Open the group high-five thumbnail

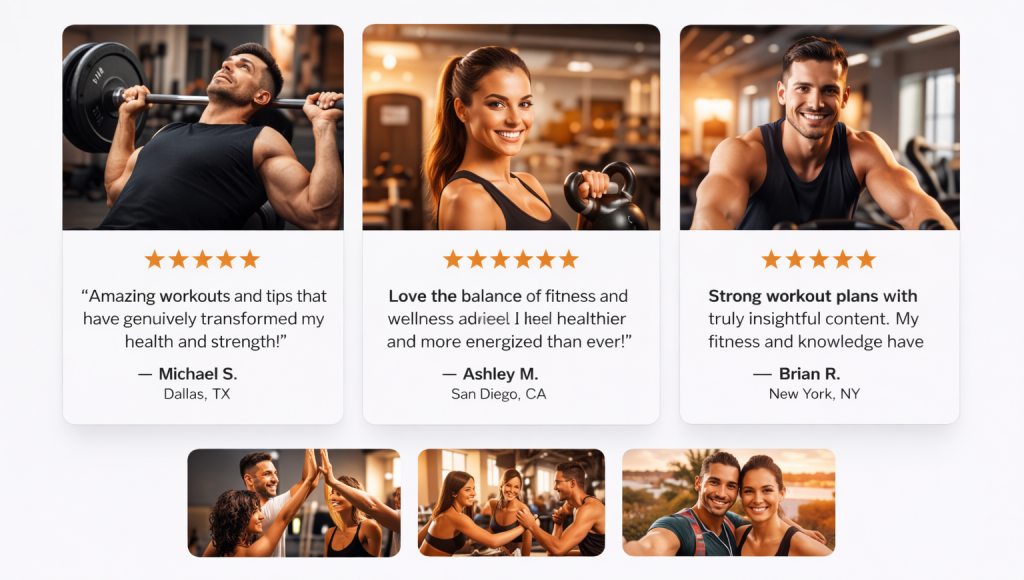pos(294,503)
